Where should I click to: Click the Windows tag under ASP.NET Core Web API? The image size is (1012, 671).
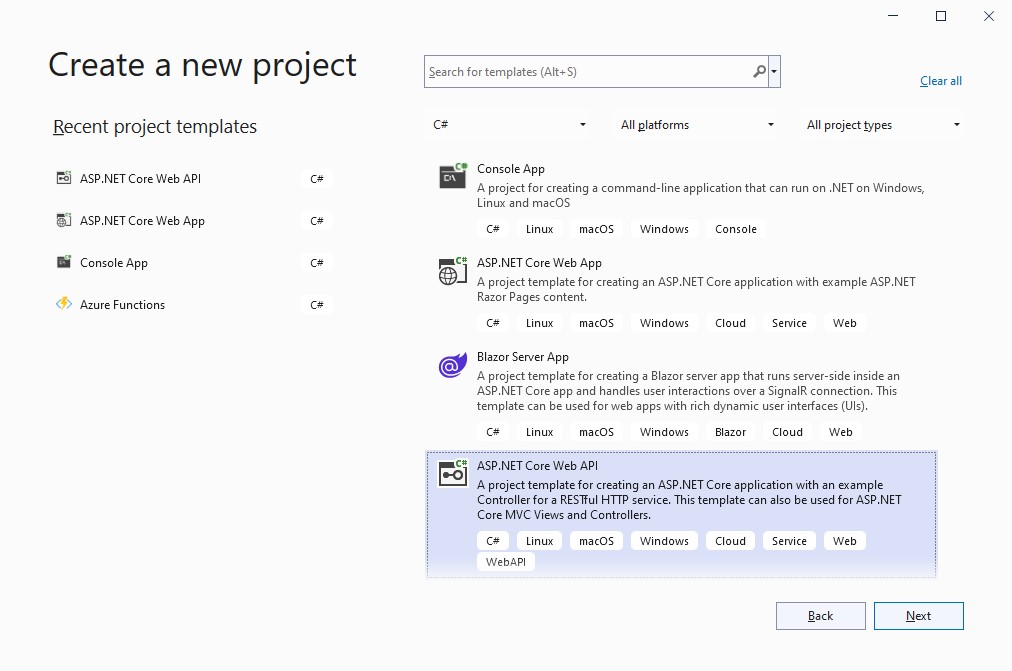point(663,541)
